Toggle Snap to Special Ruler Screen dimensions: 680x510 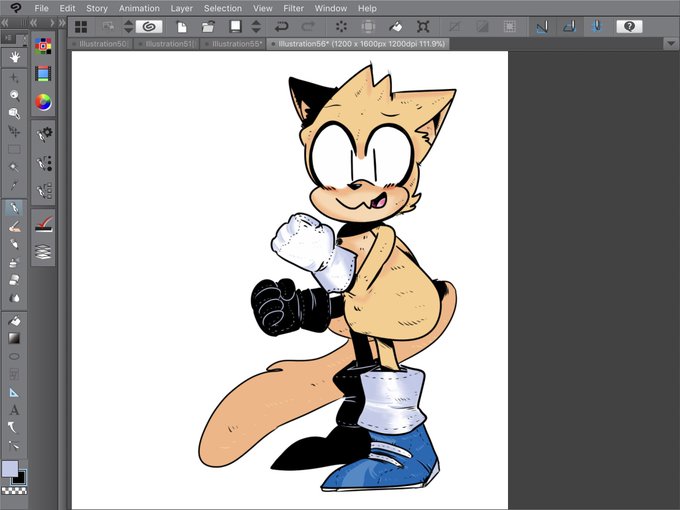coord(570,27)
